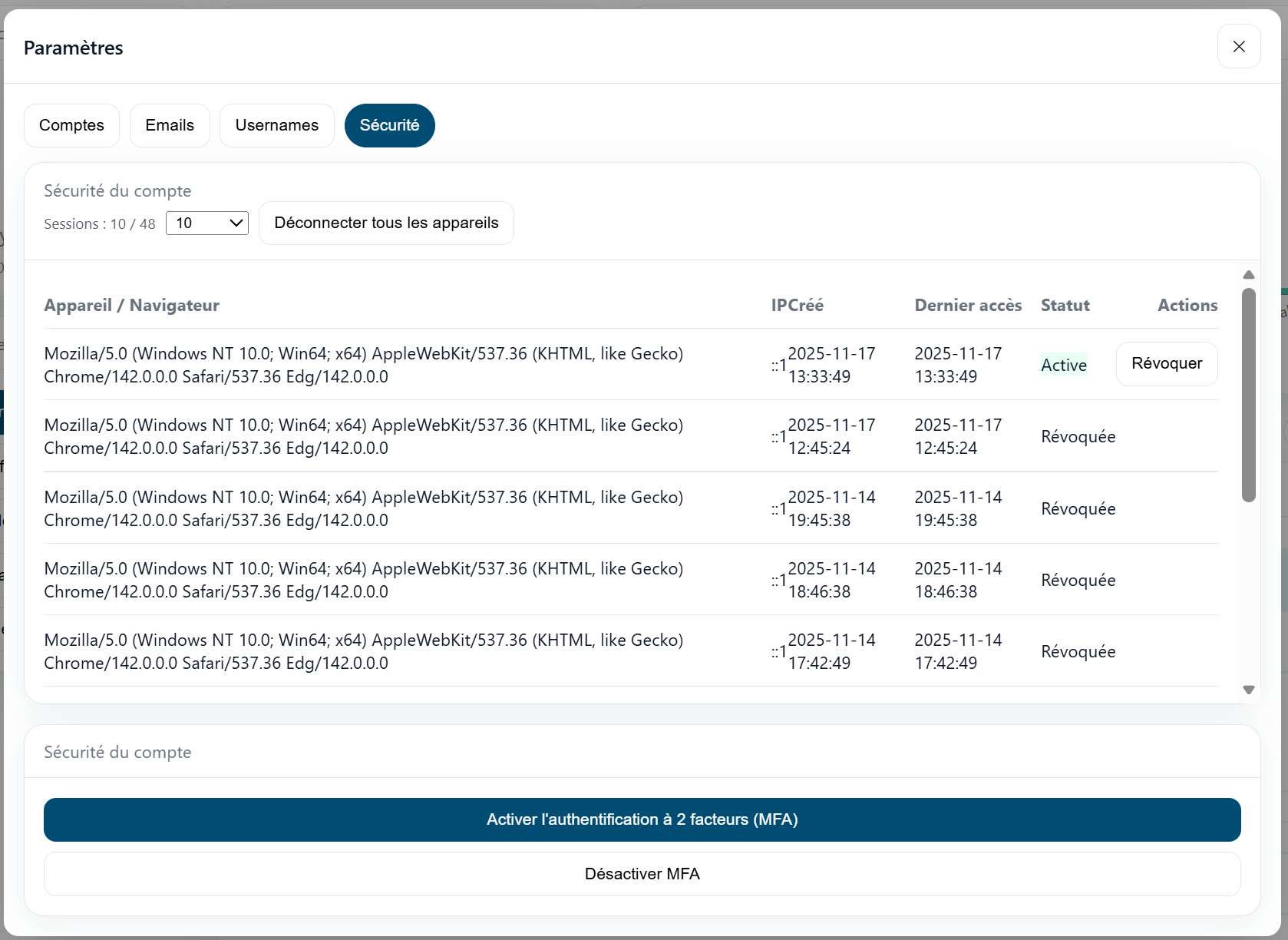Image resolution: width=1288 pixels, height=940 pixels.
Task: Select the Usernames tab
Action: click(x=276, y=125)
